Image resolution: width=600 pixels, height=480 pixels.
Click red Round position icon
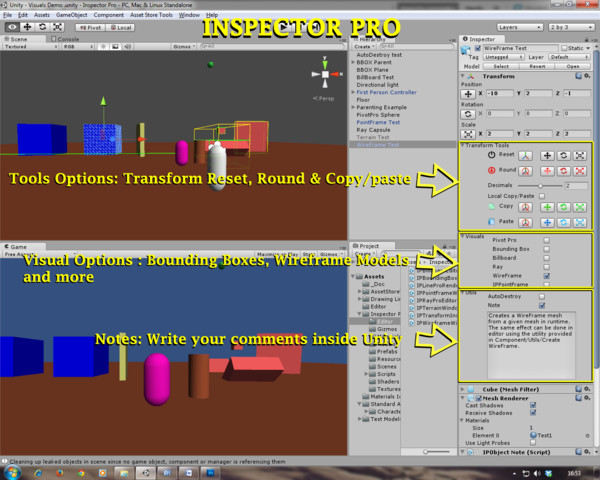547,171
